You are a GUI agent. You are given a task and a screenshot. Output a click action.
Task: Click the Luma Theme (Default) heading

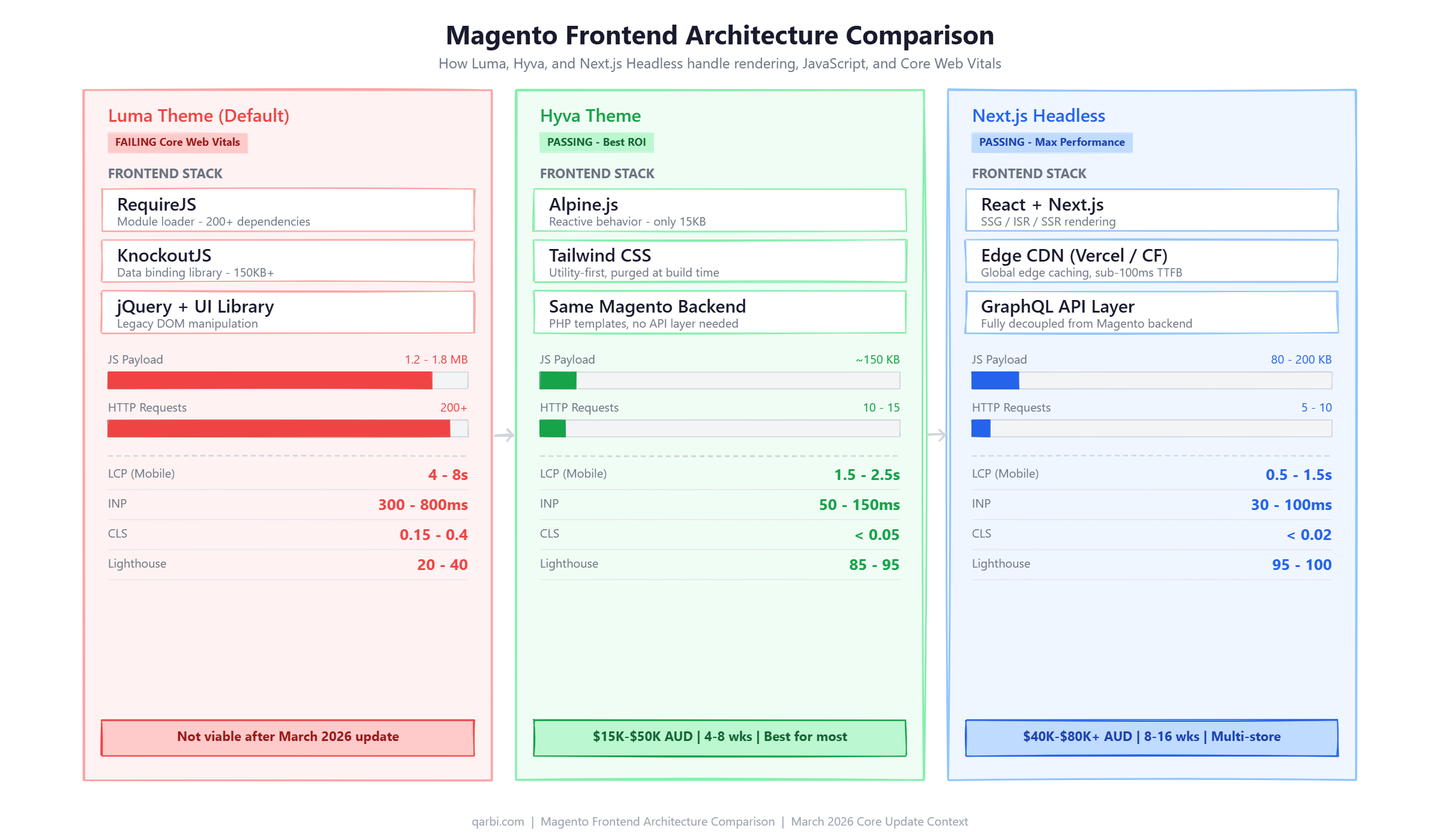pos(199,116)
